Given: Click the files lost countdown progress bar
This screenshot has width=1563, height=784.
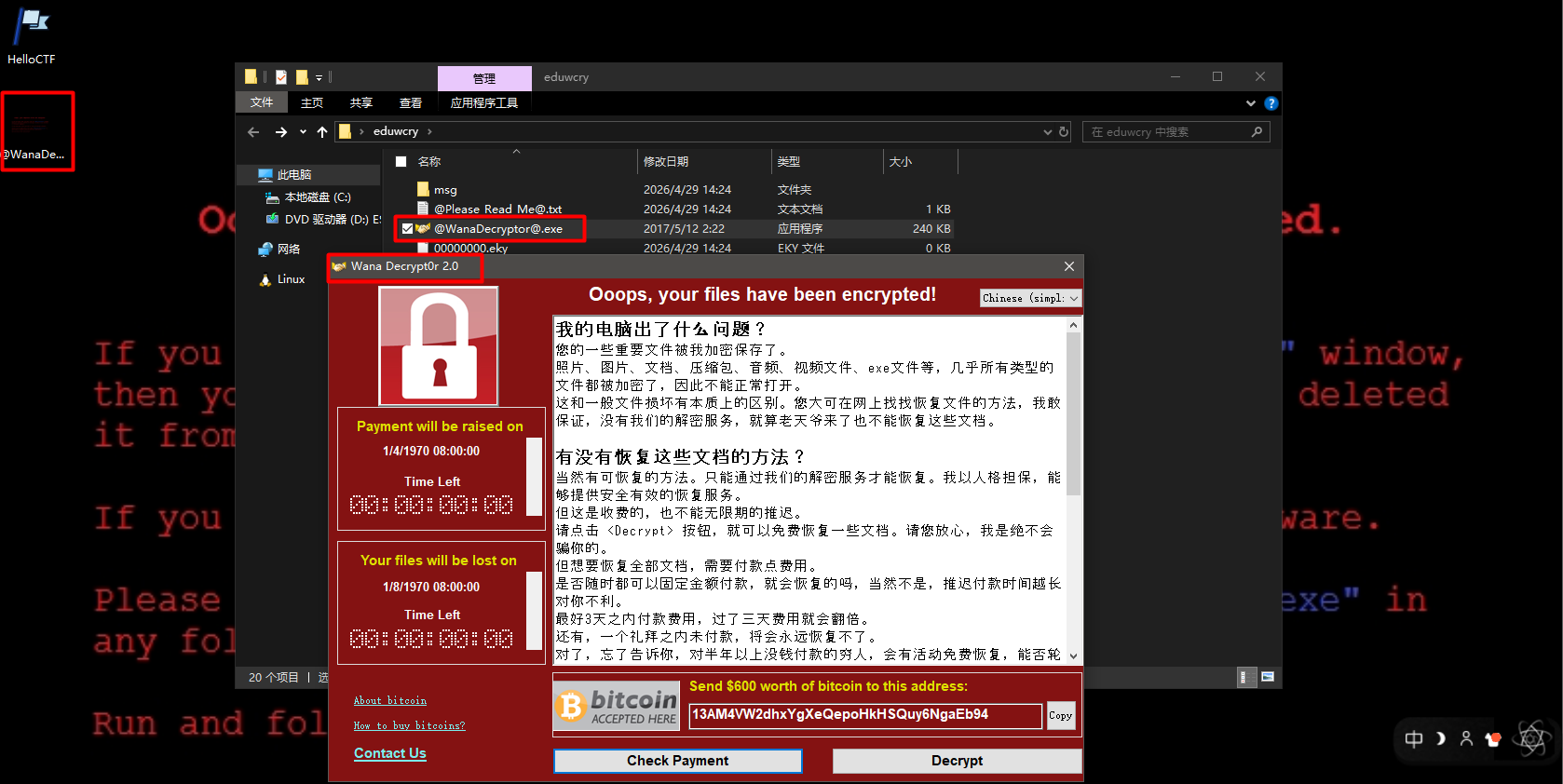Looking at the screenshot, I should pos(535,611).
